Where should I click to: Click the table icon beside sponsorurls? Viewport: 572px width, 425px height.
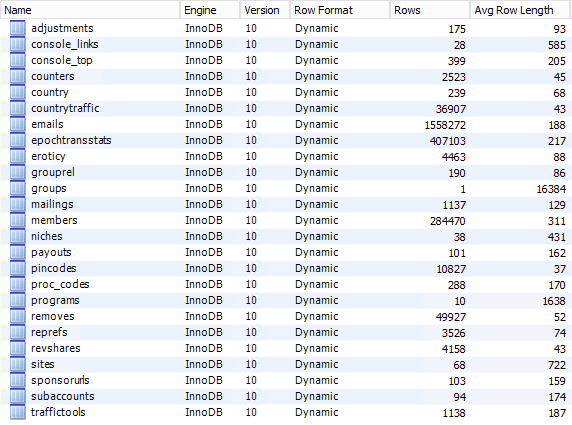click(x=18, y=380)
